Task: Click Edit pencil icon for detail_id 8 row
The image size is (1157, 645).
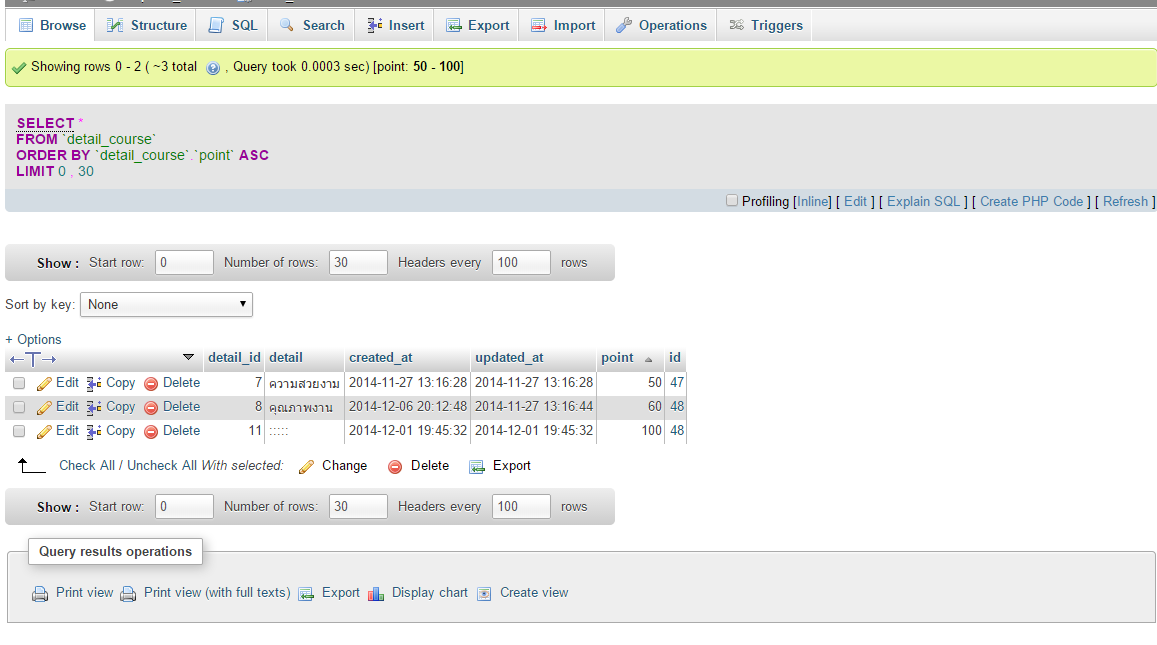Action: pyautogui.click(x=44, y=407)
